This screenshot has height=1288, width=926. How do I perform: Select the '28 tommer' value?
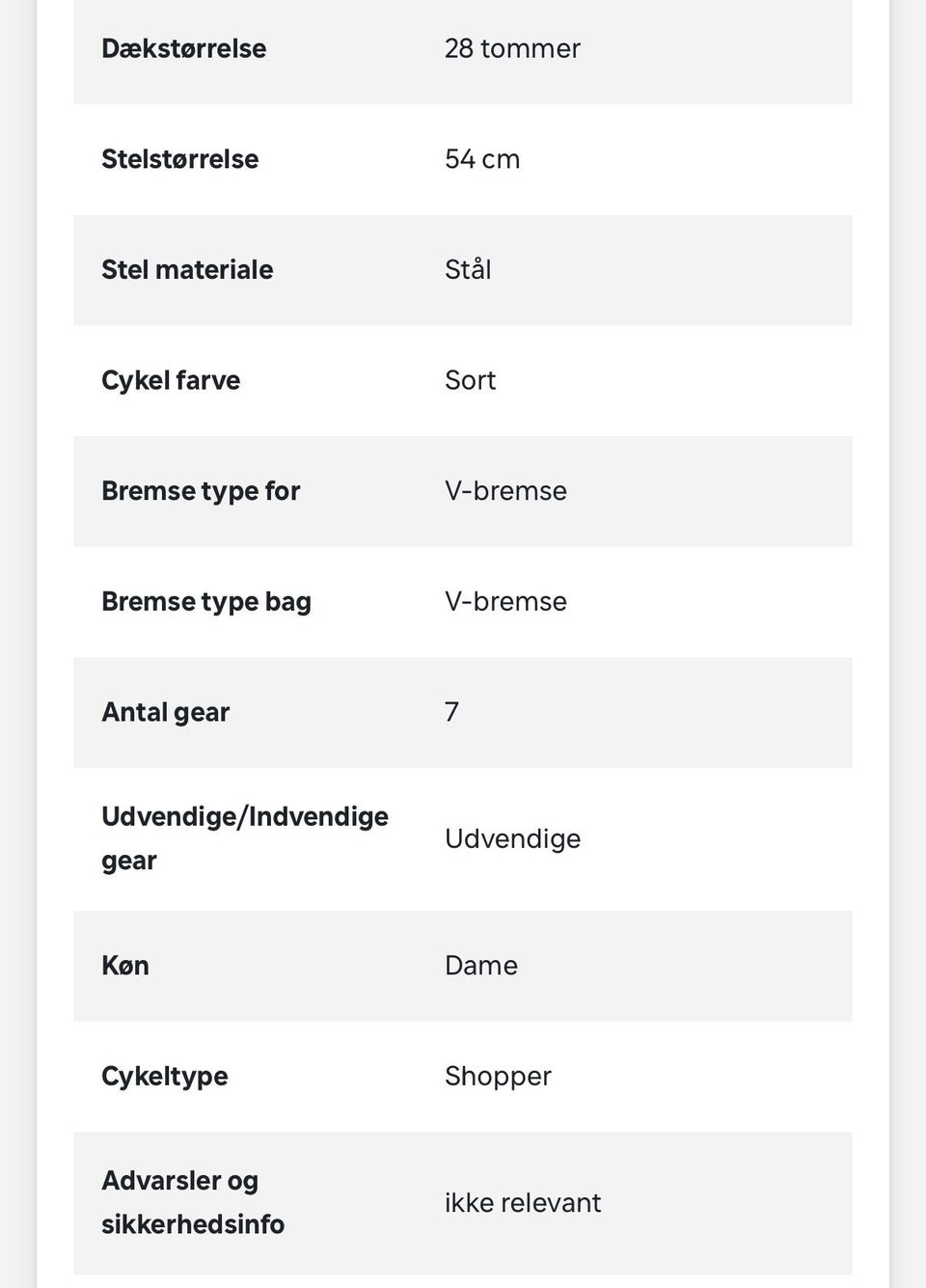point(512,48)
